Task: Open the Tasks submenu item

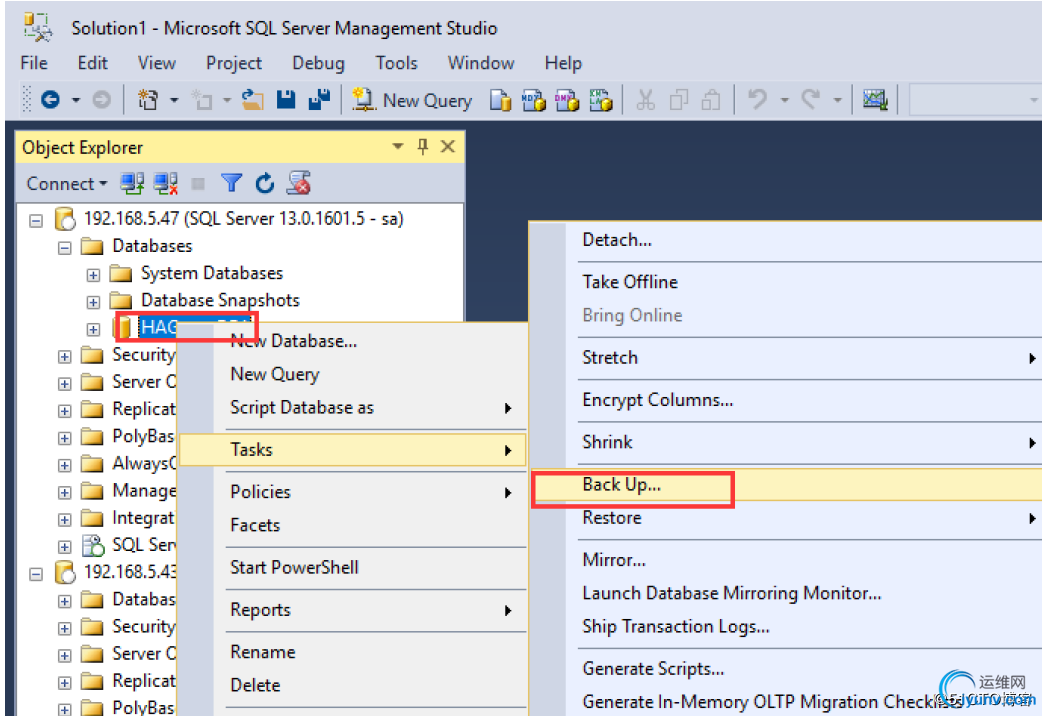Action: (x=353, y=450)
